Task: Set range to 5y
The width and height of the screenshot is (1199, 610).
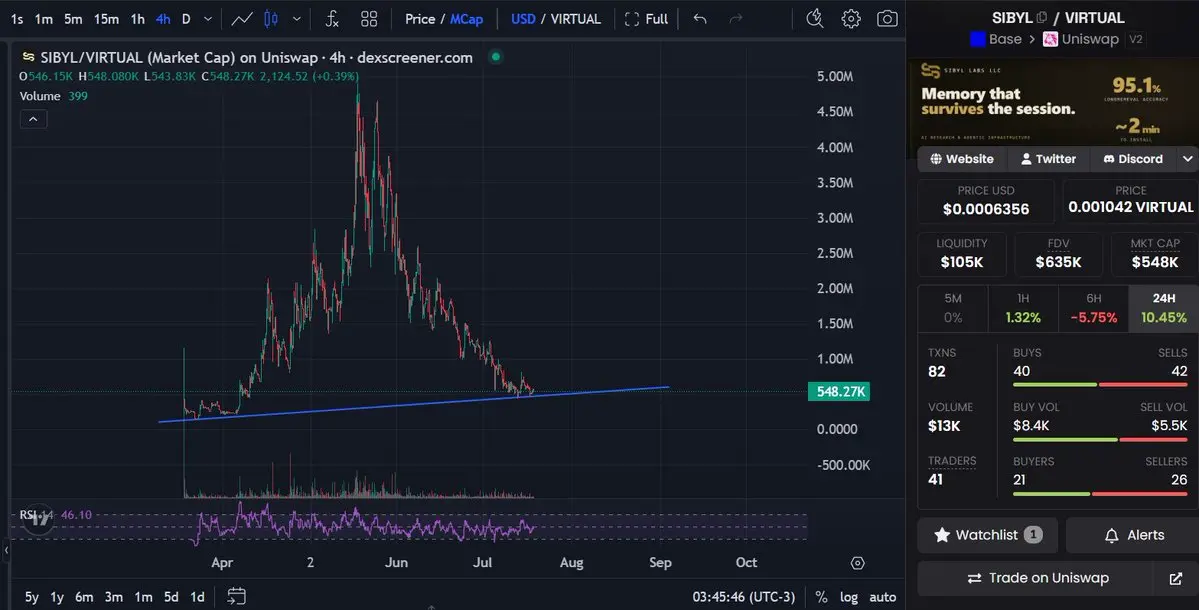Action: [x=31, y=597]
